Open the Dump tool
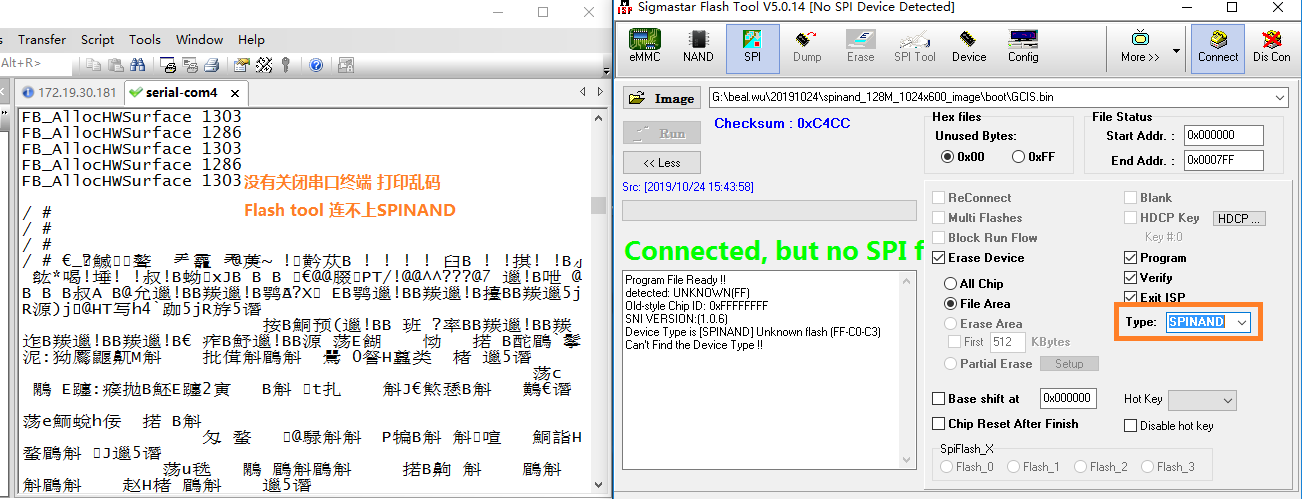Viewport: 1302px width, 499px height. [807, 46]
